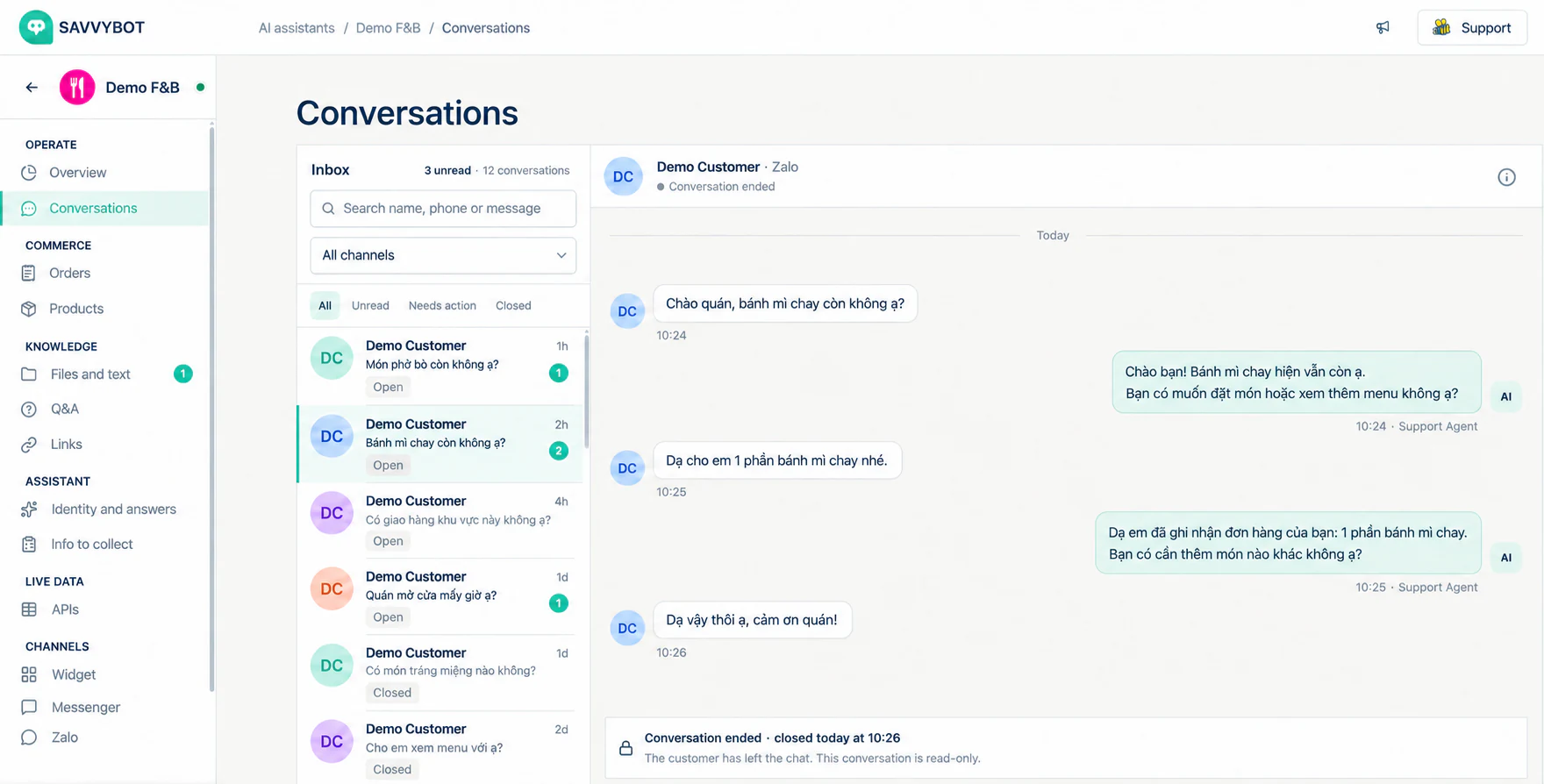Switch to the Unread filter tab
This screenshot has height=784, width=1544.
(370, 306)
